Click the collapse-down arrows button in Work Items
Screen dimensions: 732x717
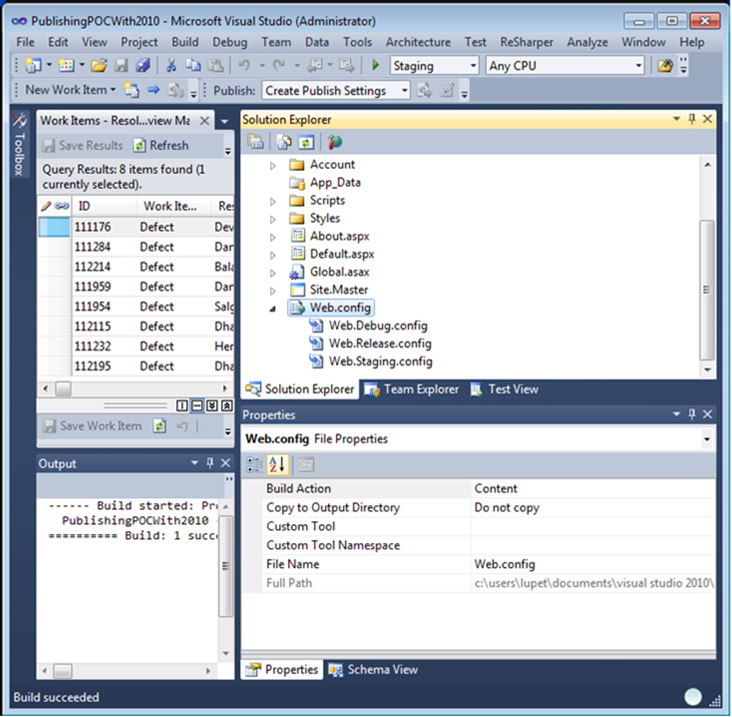212,406
